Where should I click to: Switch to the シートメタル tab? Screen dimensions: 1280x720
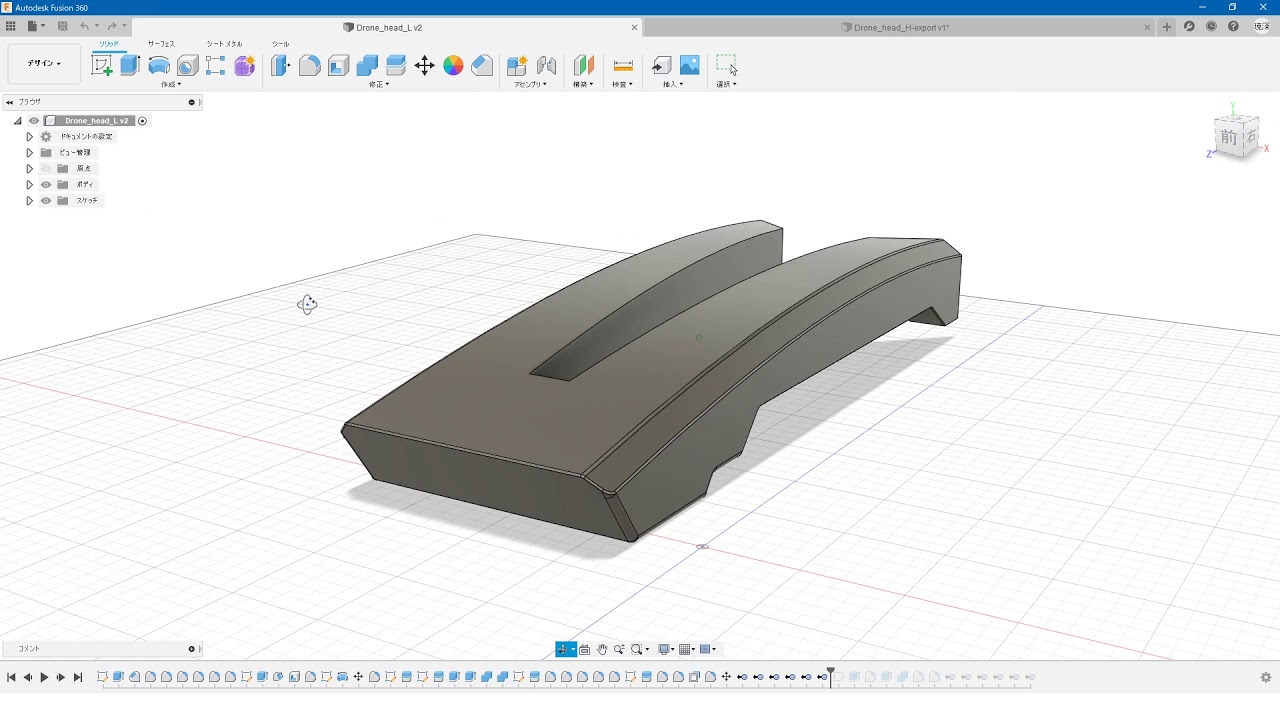[x=224, y=44]
